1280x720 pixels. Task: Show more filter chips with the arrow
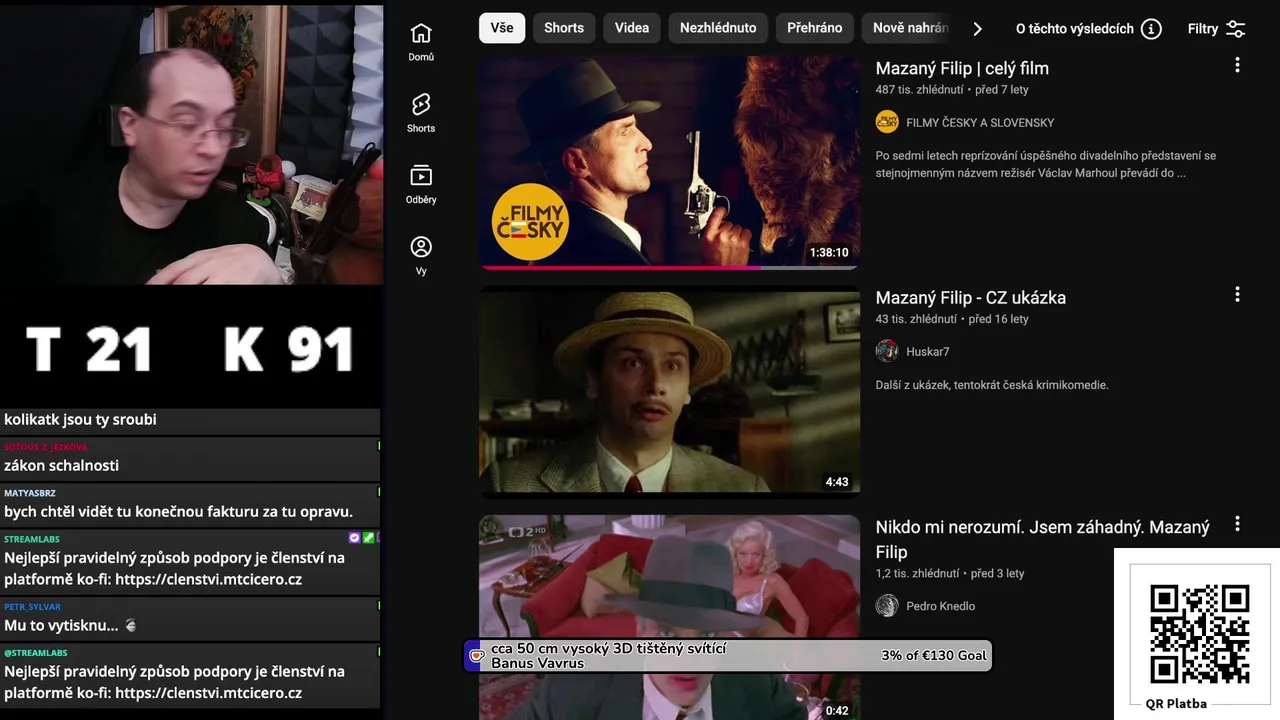pyautogui.click(x=978, y=29)
